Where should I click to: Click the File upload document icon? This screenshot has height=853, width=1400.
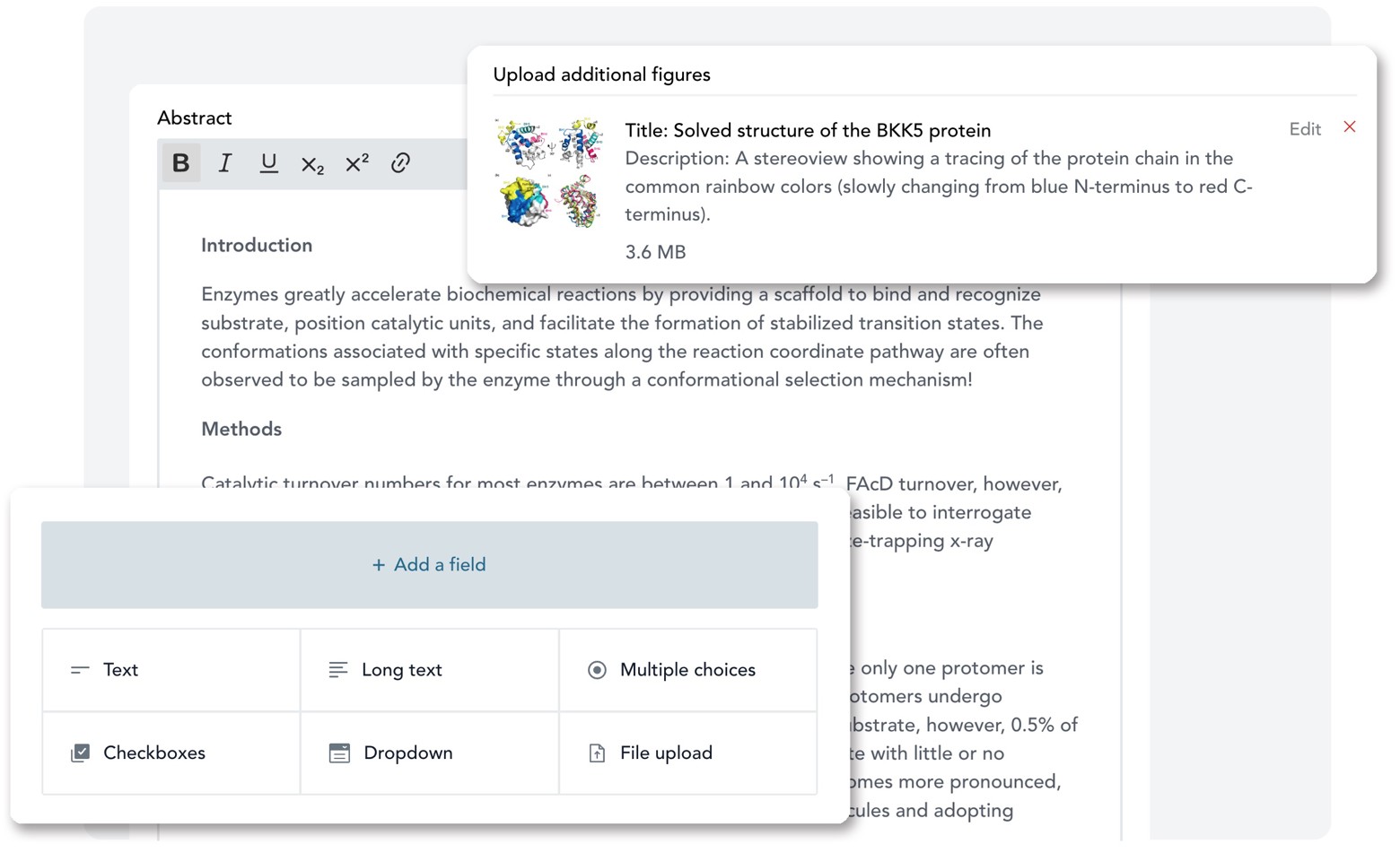[597, 753]
